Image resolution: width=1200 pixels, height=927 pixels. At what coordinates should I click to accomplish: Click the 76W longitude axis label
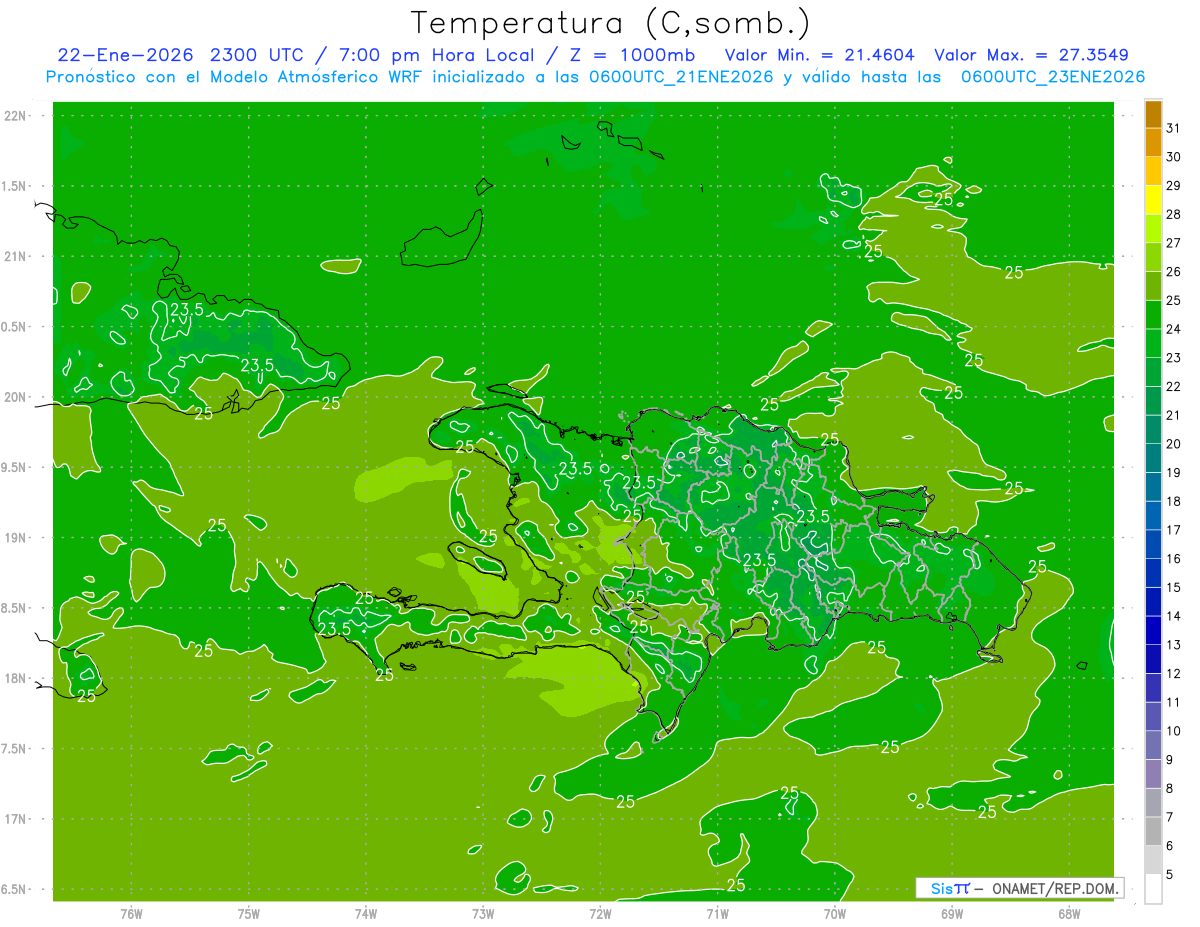pyautogui.click(x=131, y=913)
